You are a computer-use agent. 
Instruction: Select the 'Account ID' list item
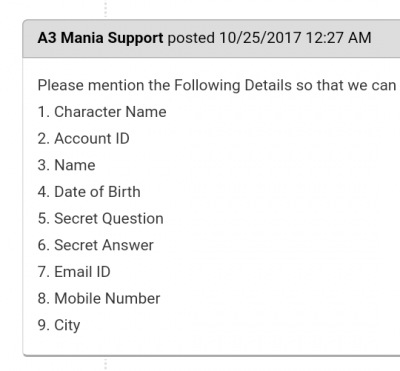tap(84, 139)
